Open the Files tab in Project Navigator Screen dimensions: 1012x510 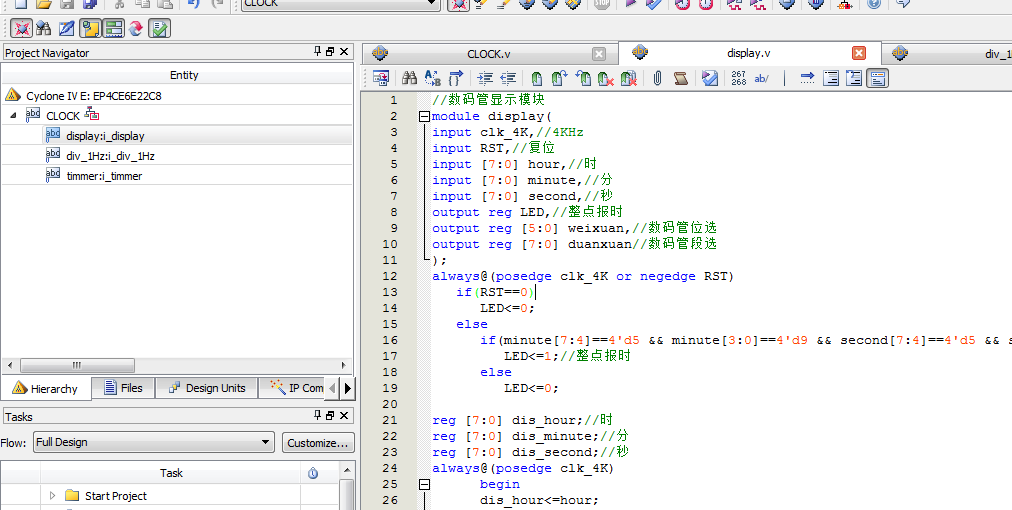(123, 388)
